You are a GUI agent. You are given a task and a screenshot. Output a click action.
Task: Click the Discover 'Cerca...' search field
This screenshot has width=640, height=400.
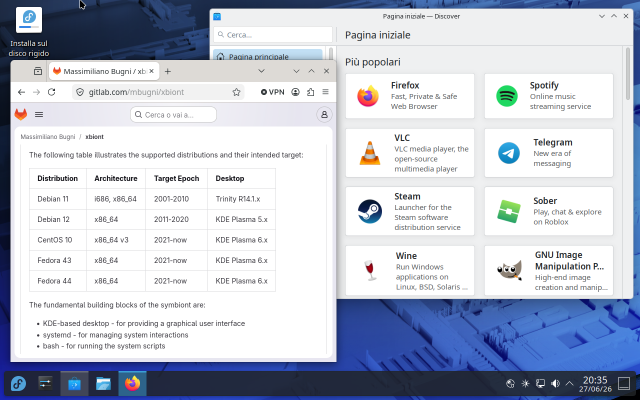coord(273,35)
